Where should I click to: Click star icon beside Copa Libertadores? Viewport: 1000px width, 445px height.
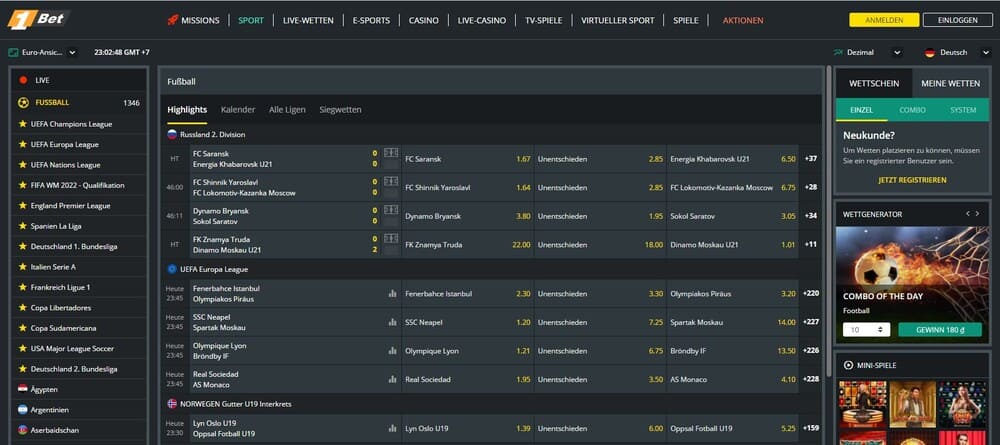coord(23,308)
